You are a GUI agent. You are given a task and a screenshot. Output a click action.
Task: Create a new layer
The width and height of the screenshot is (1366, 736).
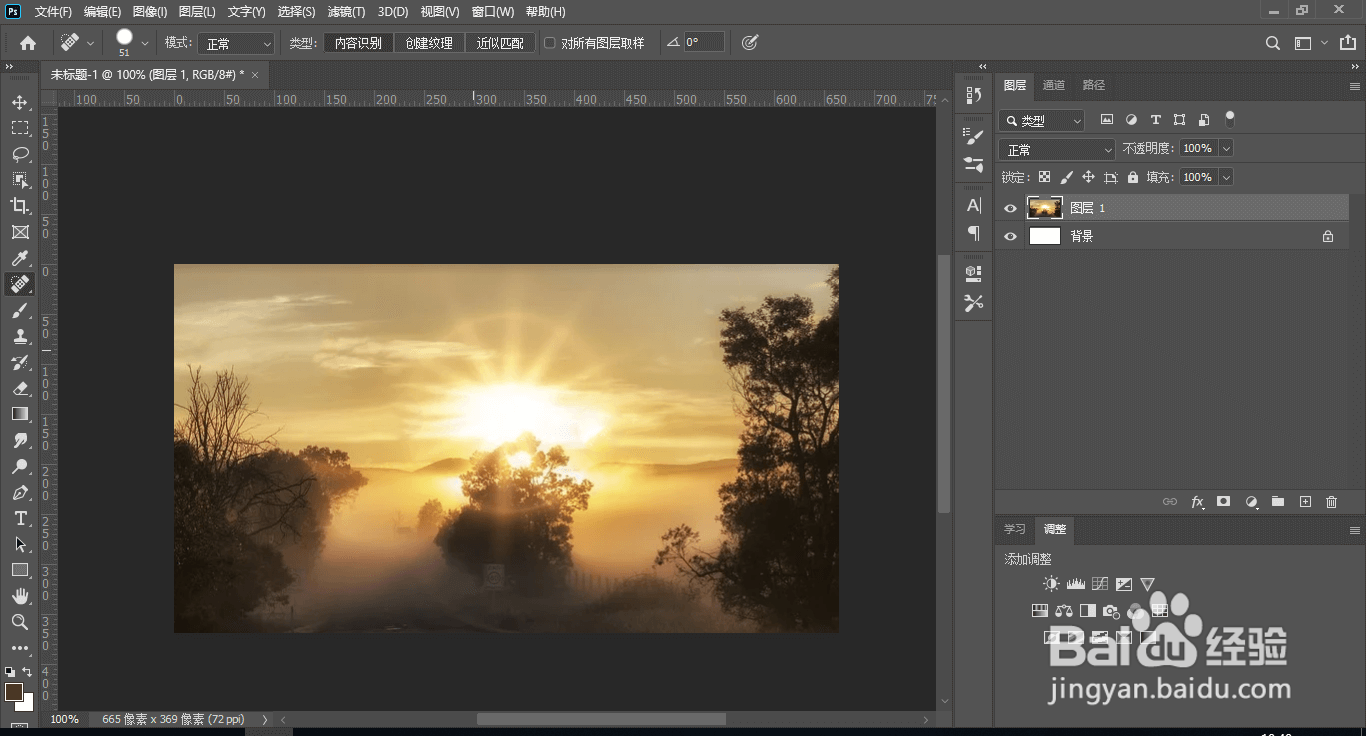coord(1304,502)
